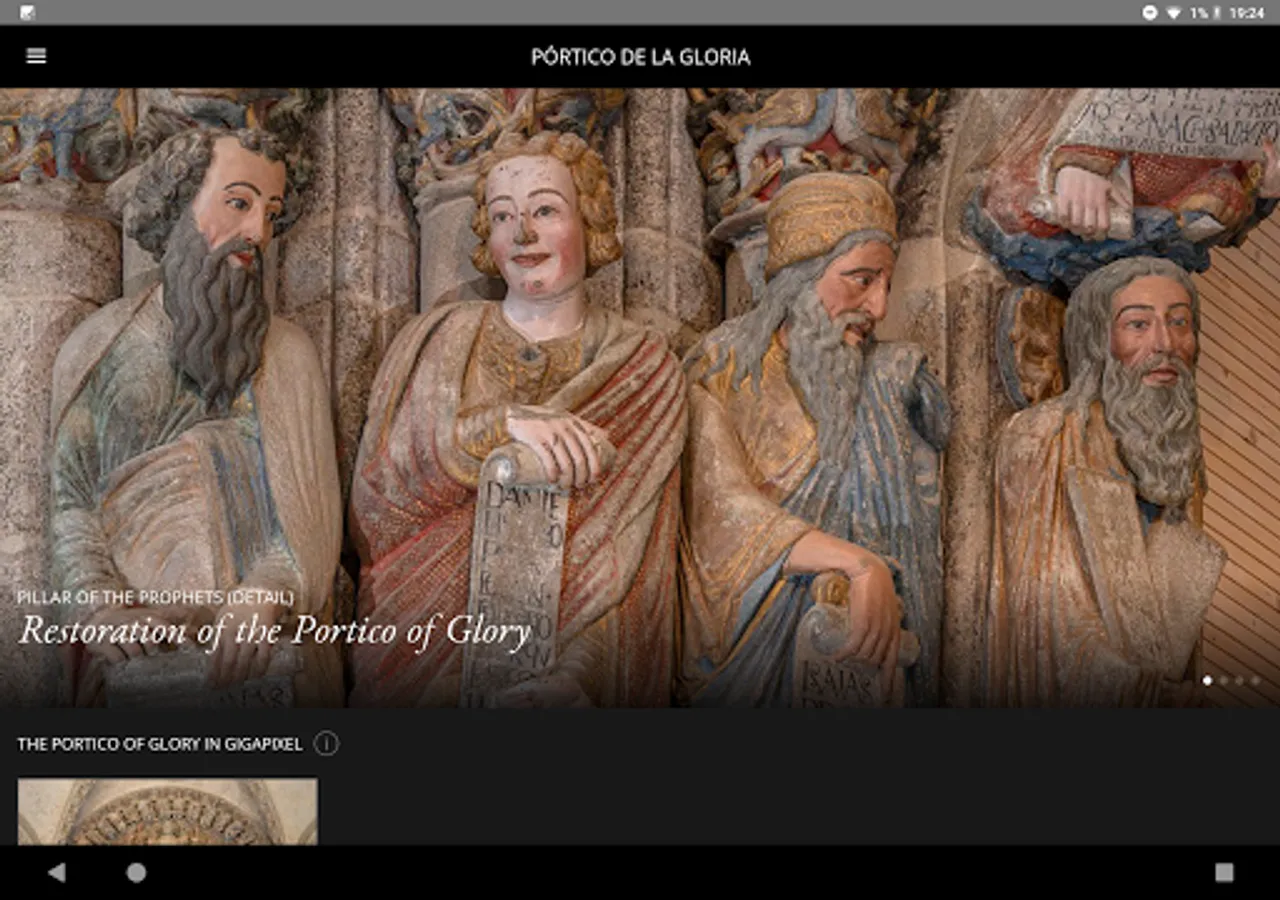Open the gigapixel Portico thumbnail

pos(168,811)
